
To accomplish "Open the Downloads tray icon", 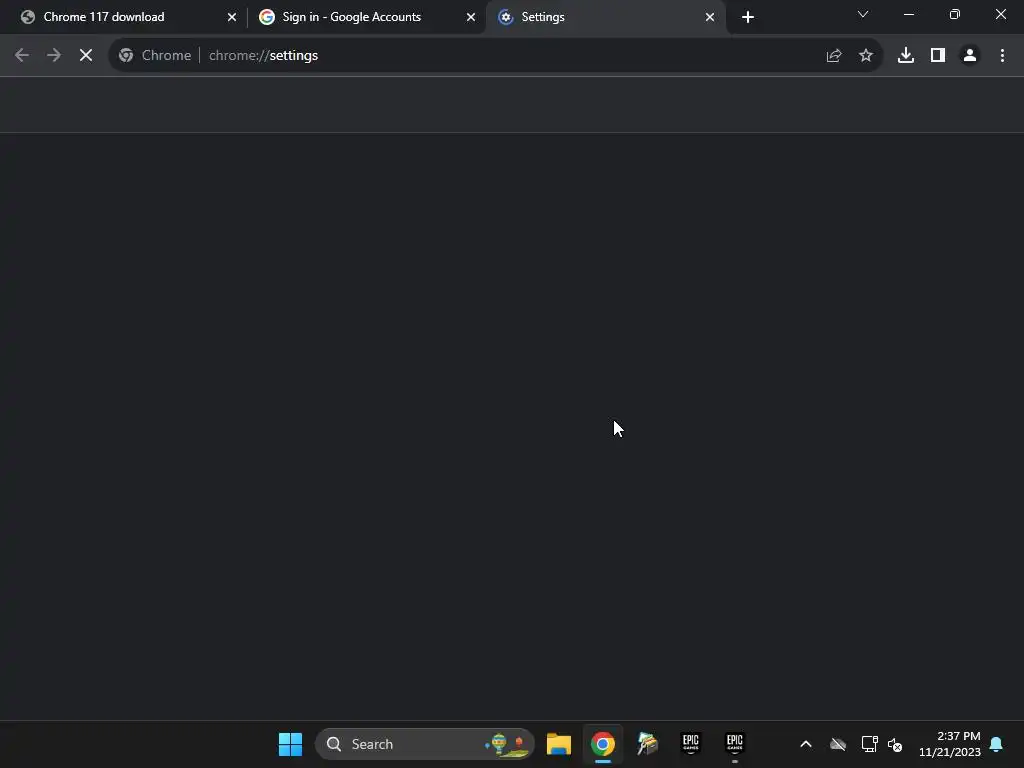I will tap(906, 56).
